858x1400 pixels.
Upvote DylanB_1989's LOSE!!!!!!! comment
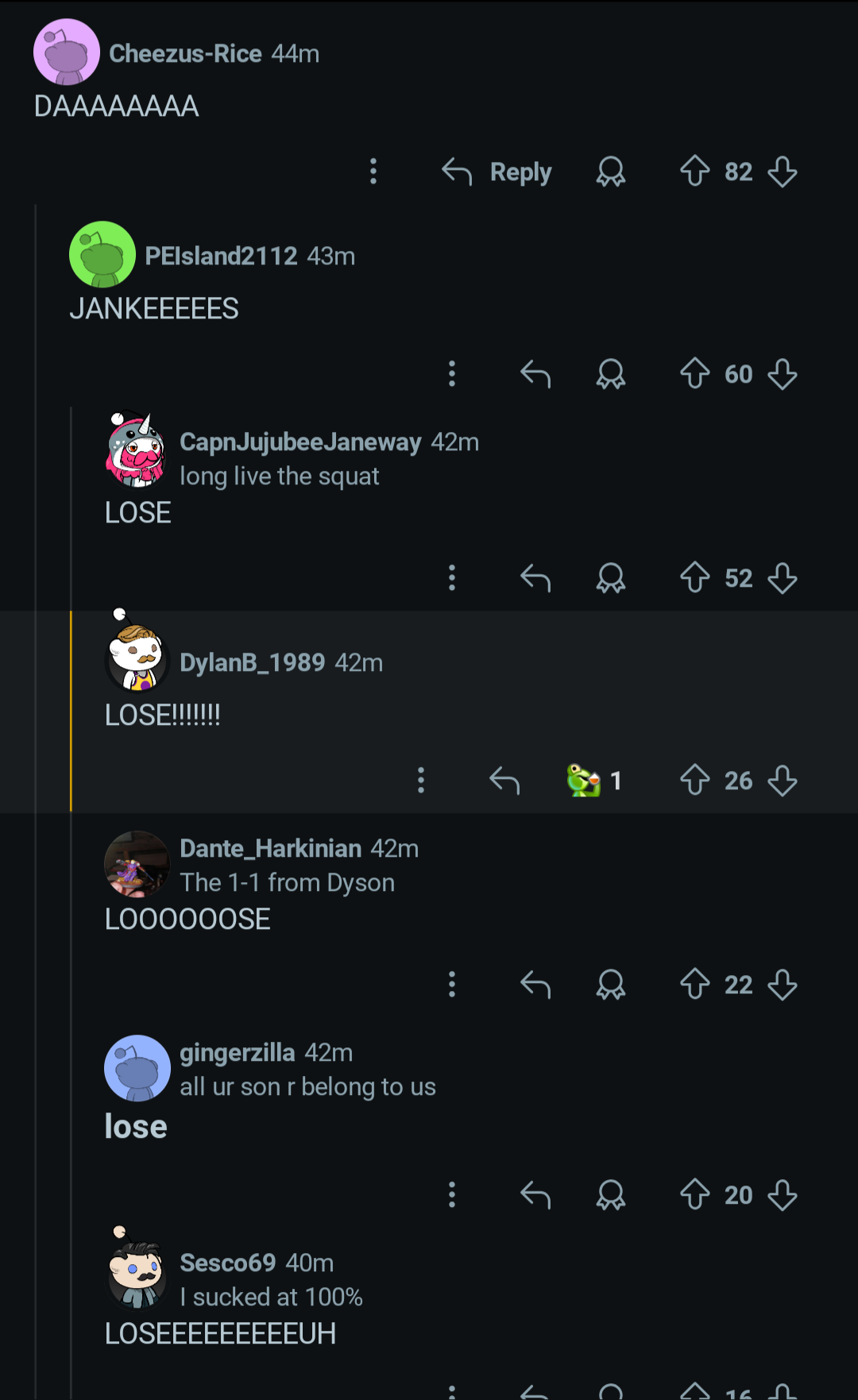[694, 781]
